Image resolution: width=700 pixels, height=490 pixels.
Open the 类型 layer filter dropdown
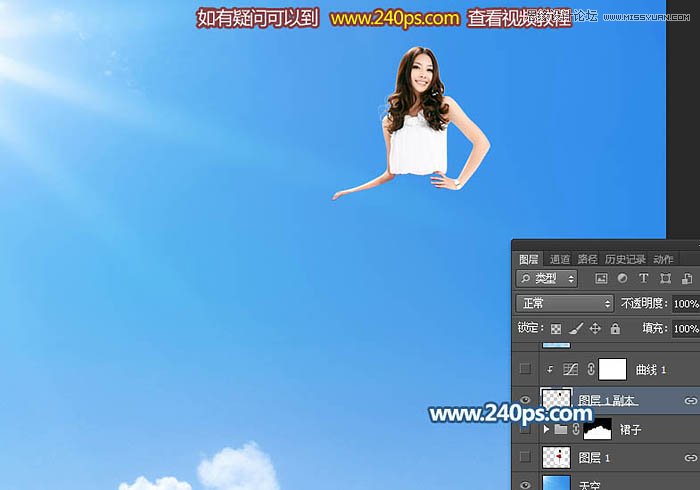click(547, 278)
